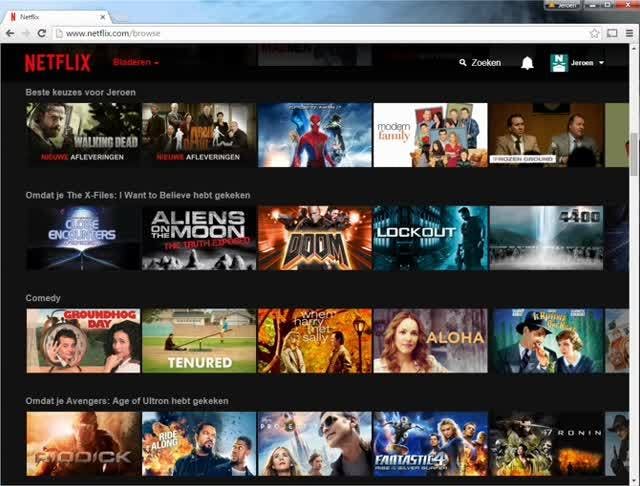Click the Netflix logo

(x=58, y=63)
